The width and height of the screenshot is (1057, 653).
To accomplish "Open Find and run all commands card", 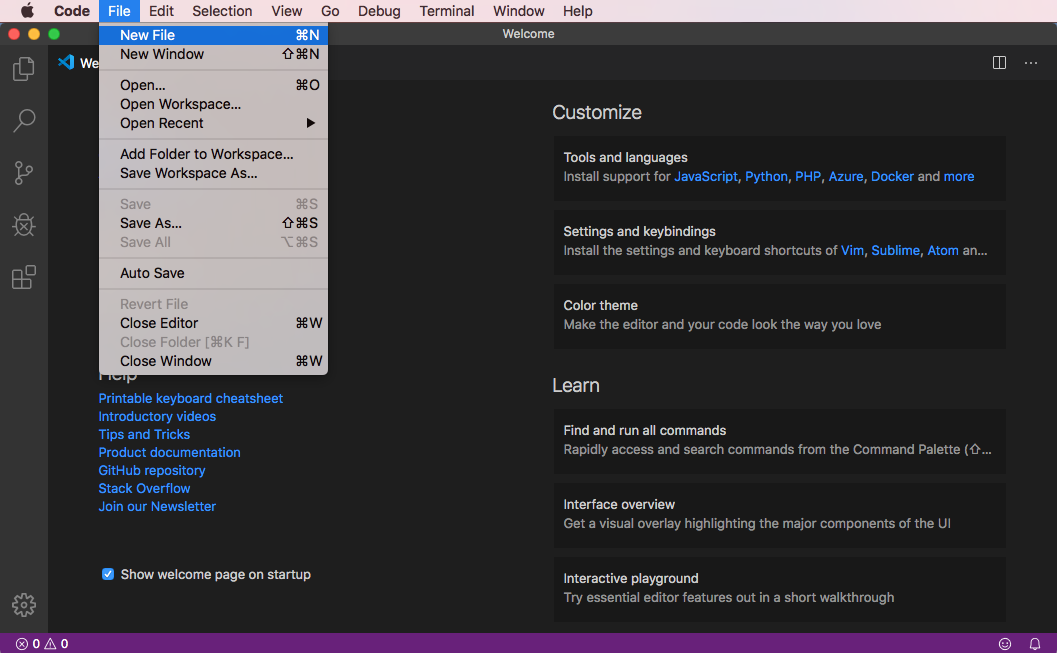I will tap(779, 441).
